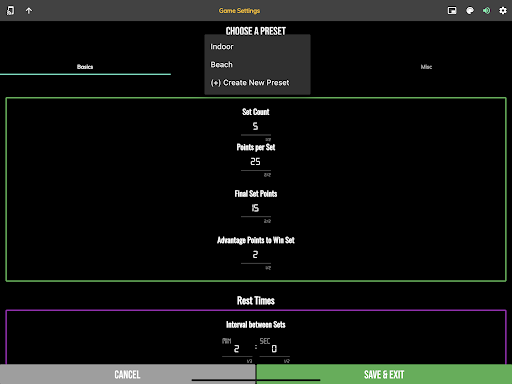Edit the Points per Set value

256,162
